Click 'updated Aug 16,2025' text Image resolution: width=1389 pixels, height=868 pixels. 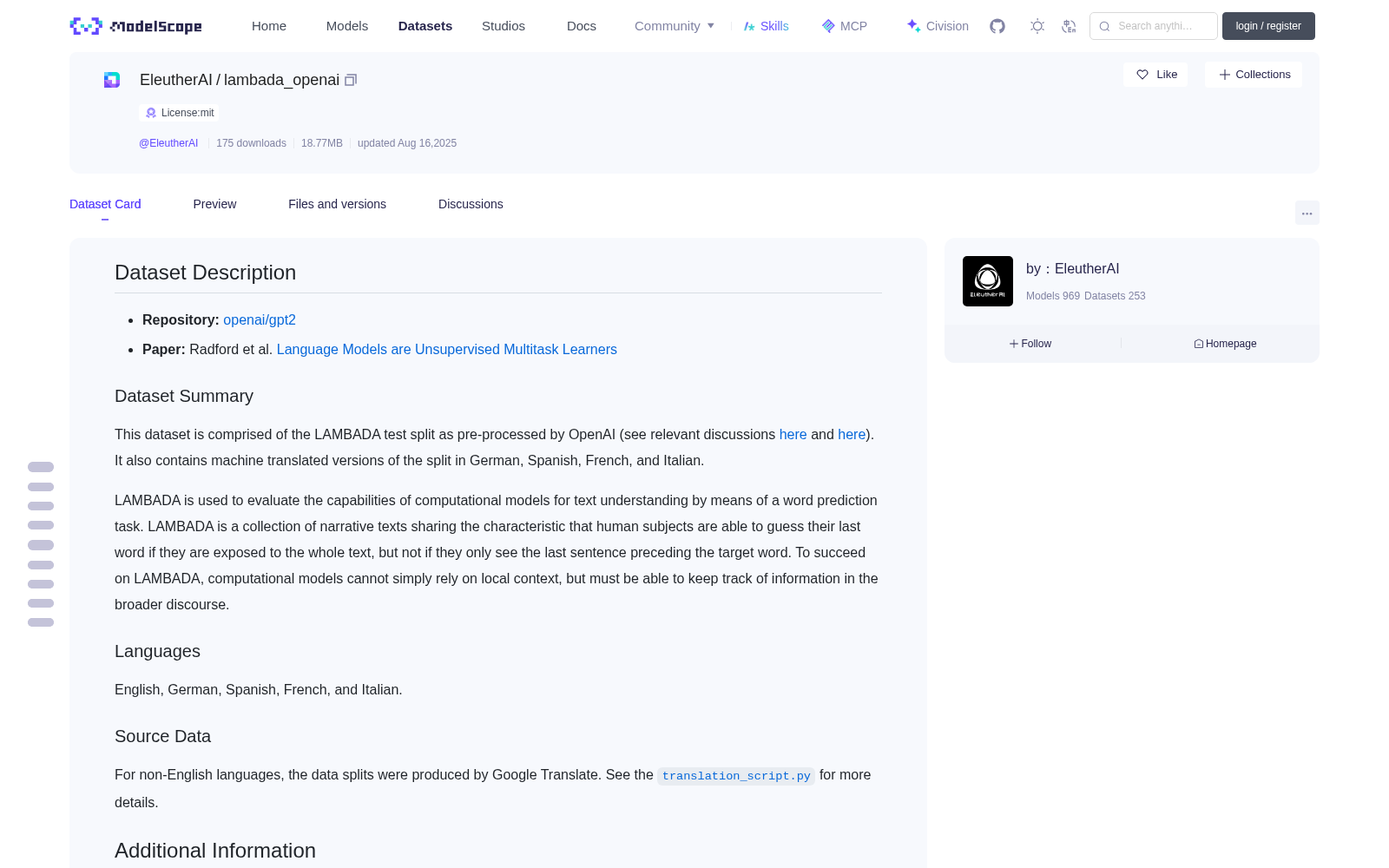tap(407, 143)
